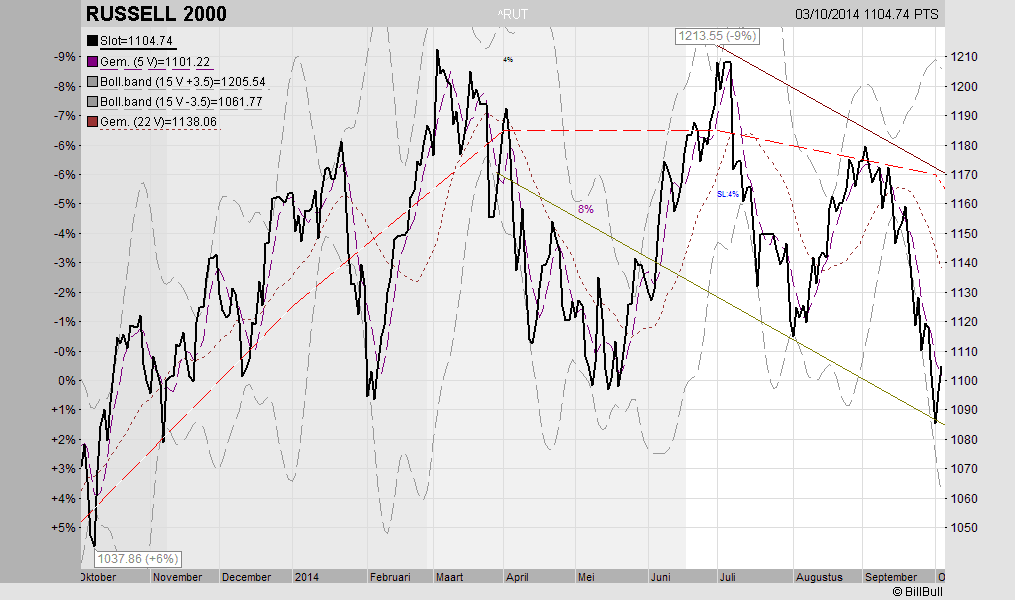The image size is (1015, 600).
Task: Click the 1120 price axis value
Action: point(964,322)
